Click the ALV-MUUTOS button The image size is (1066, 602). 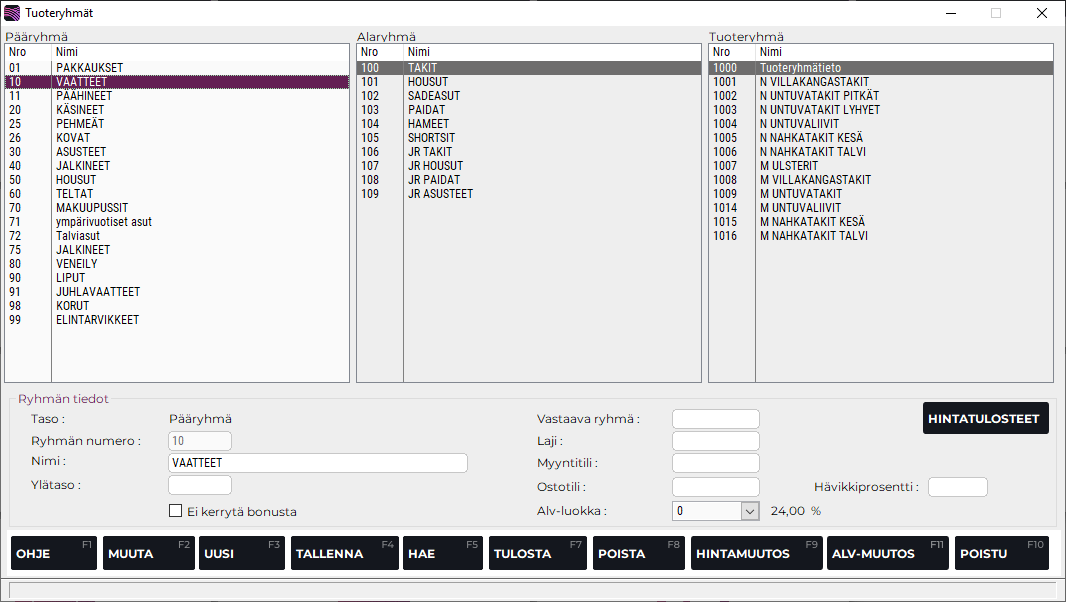[887, 553]
